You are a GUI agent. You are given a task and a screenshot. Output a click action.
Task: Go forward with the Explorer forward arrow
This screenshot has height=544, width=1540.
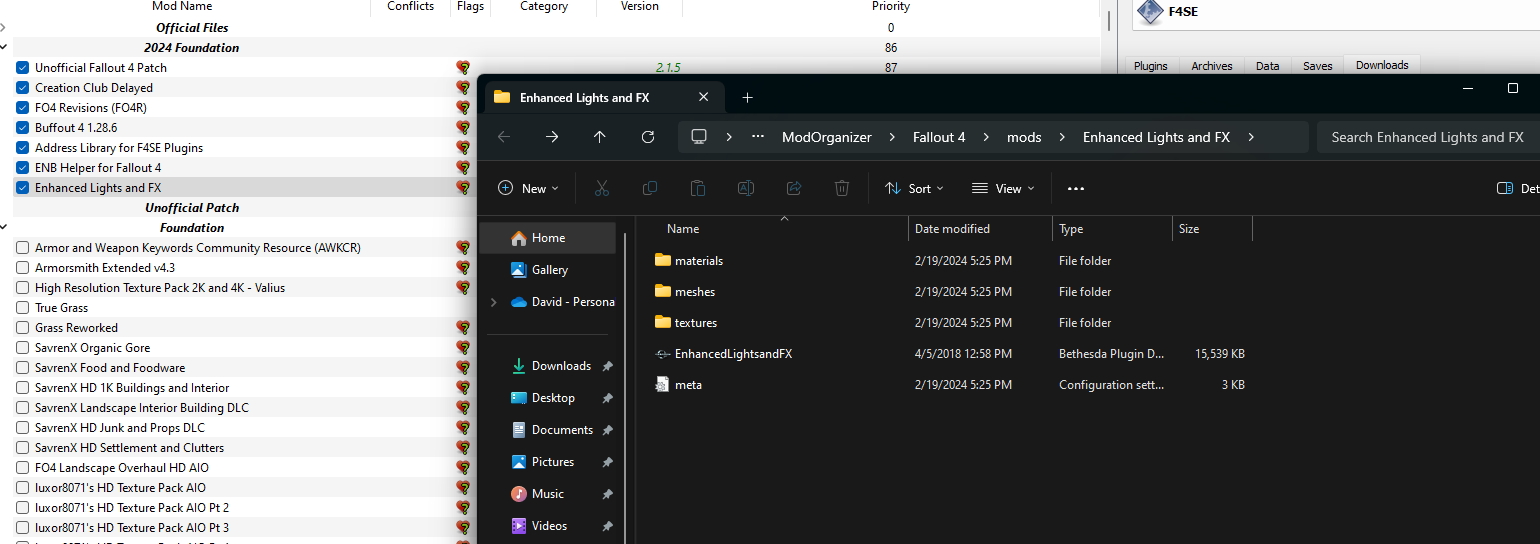552,137
